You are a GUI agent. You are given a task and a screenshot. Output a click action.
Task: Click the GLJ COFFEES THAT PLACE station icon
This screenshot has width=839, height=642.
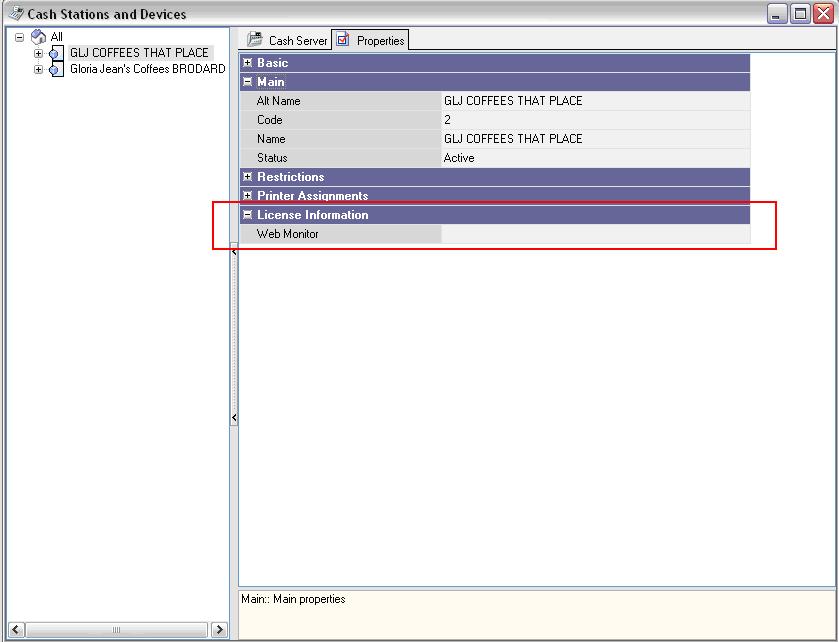[56, 54]
